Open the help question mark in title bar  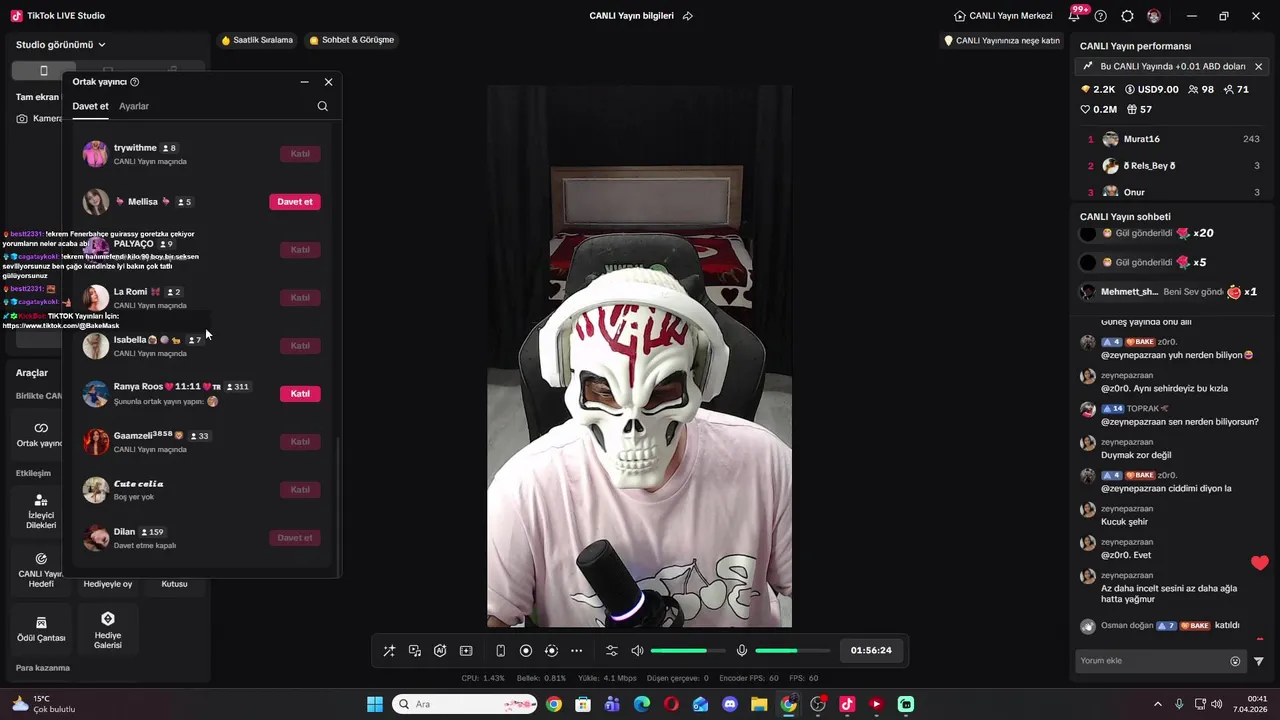tap(1101, 16)
